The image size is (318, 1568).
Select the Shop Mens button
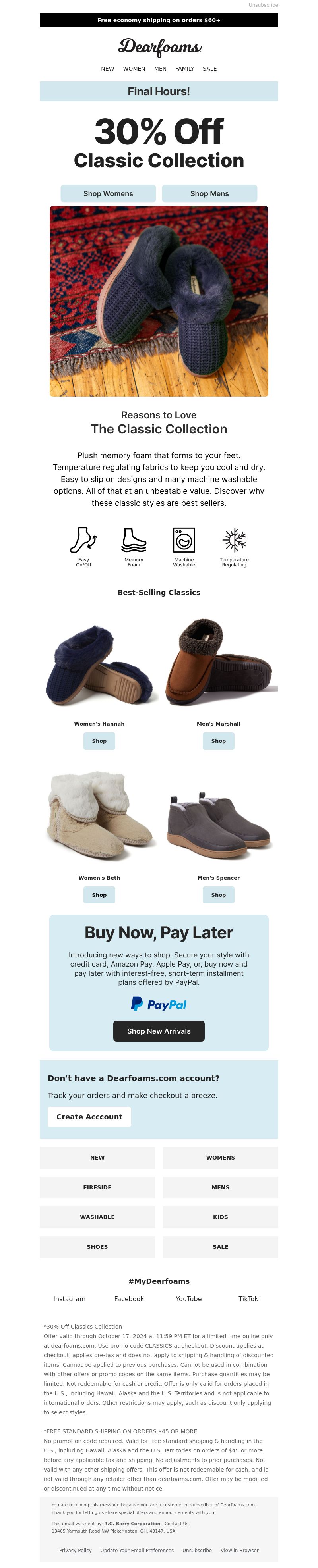[x=209, y=194]
